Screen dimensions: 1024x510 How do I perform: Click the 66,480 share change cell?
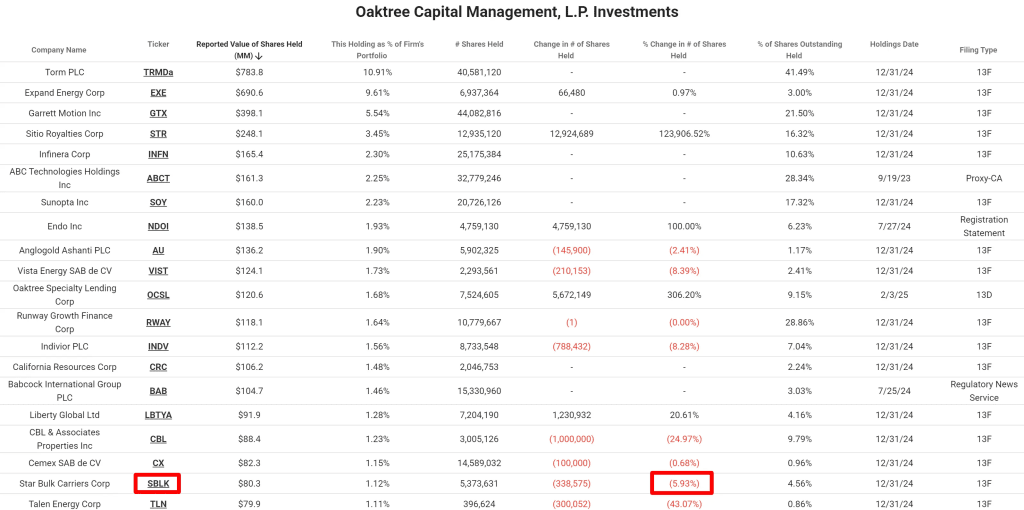pos(571,93)
